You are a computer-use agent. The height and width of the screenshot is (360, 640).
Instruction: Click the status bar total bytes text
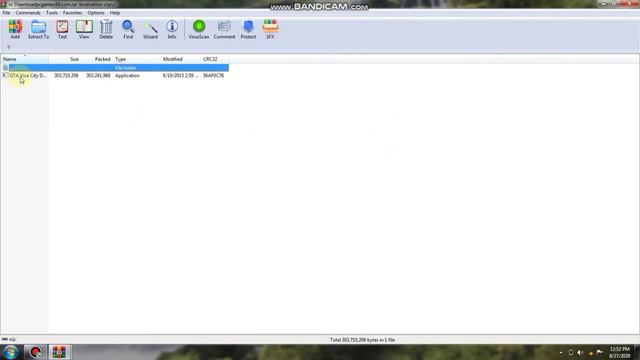coord(362,340)
